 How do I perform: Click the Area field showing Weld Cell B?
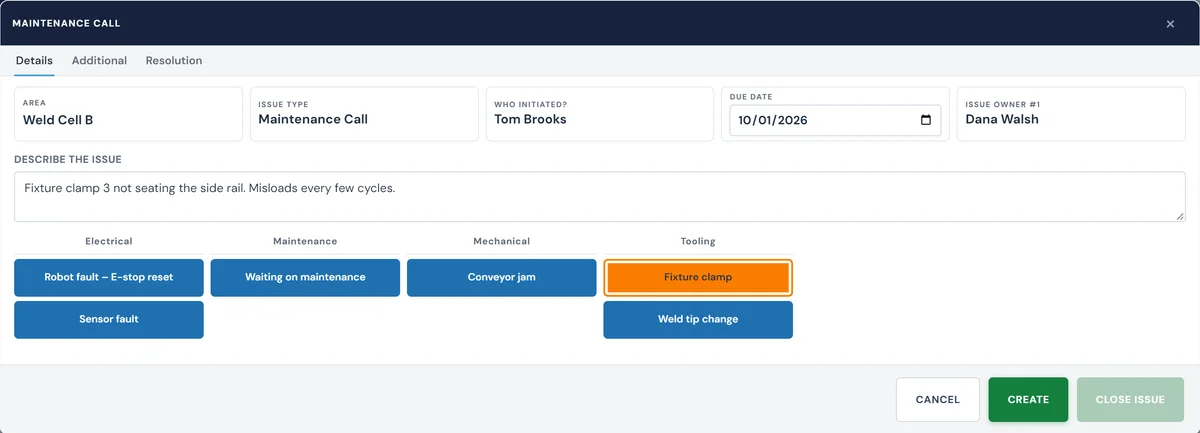[128, 114]
